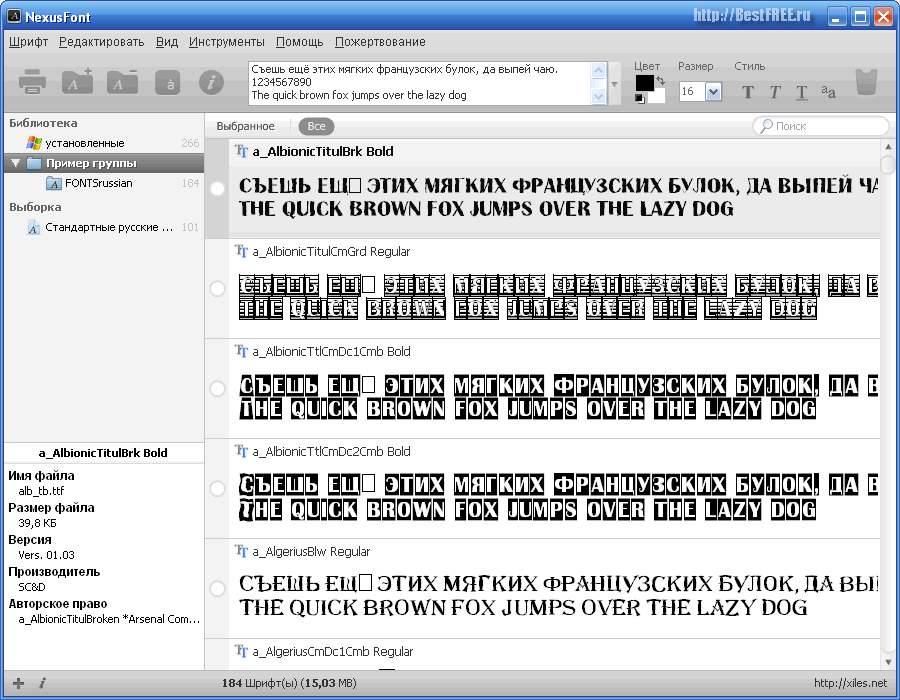The width and height of the screenshot is (900, 700).
Task: Toggle anti-aliasing aa button
Action: click(x=828, y=91)
